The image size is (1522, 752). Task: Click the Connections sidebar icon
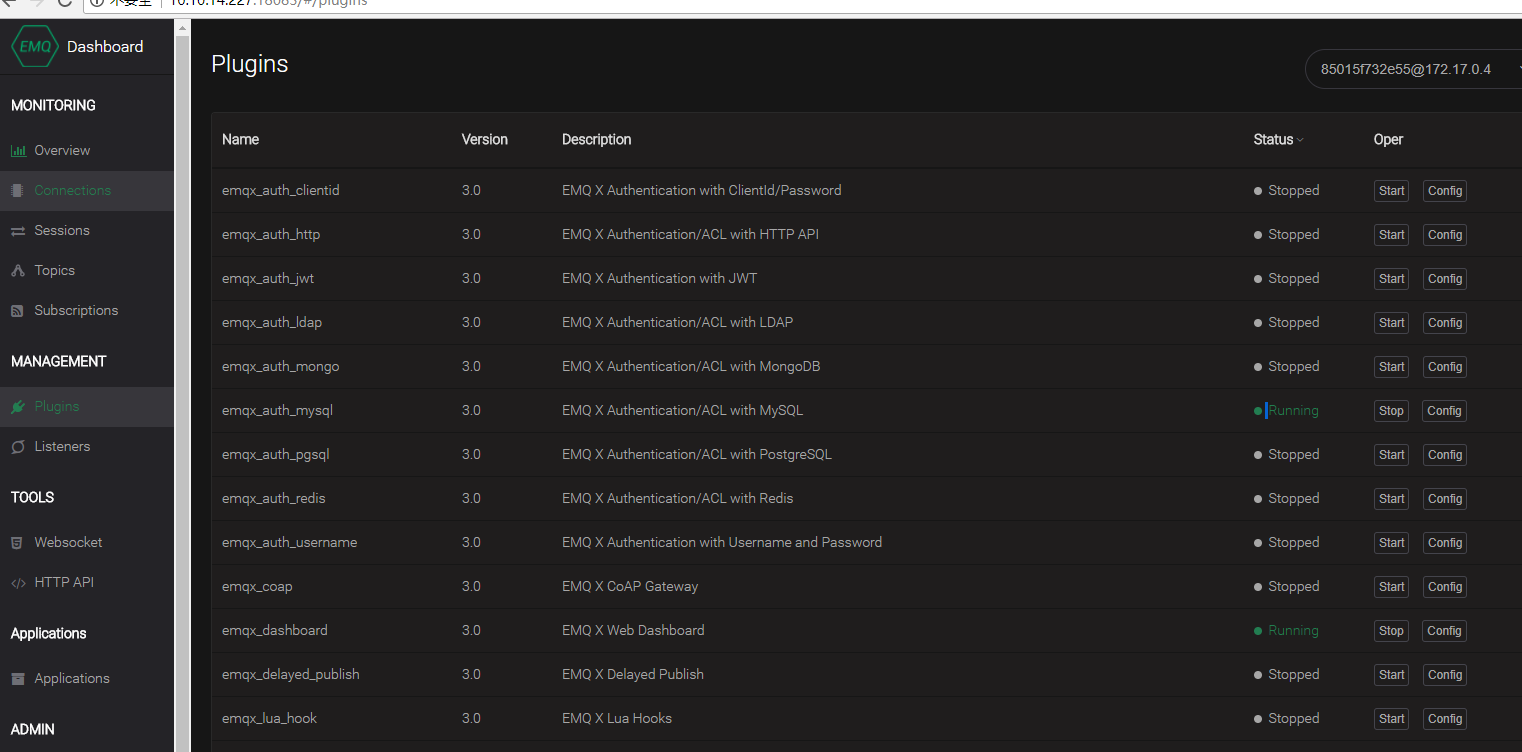(x=17, y=190)
